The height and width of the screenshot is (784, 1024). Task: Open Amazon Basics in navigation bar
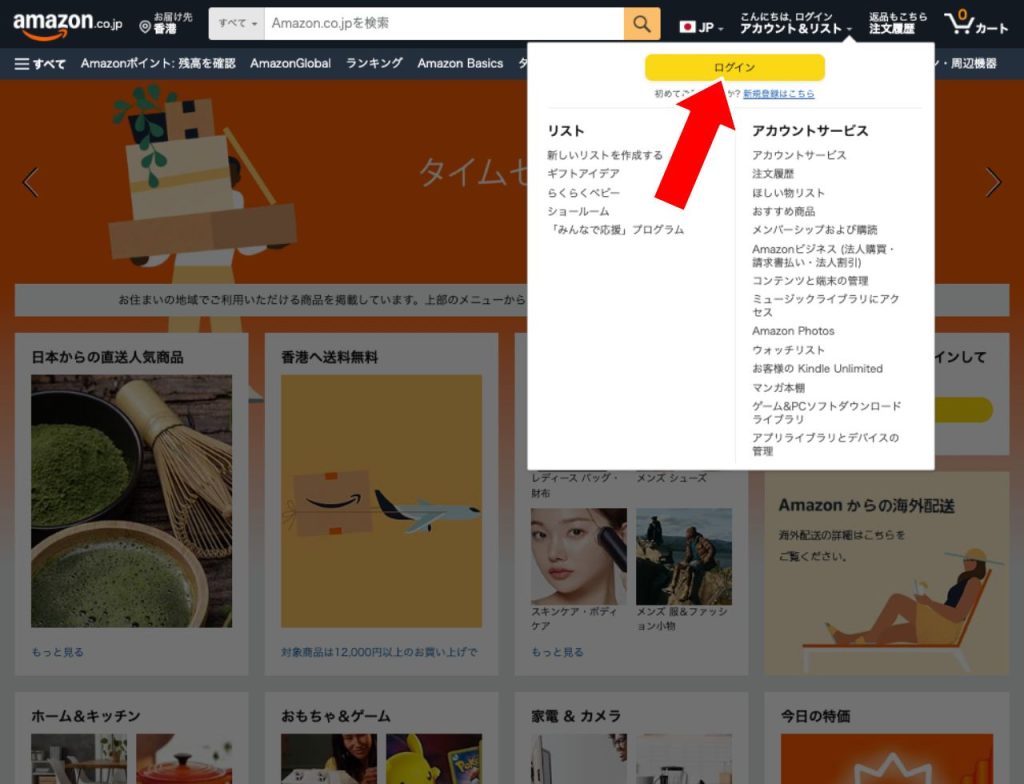[x=460, y=64]
